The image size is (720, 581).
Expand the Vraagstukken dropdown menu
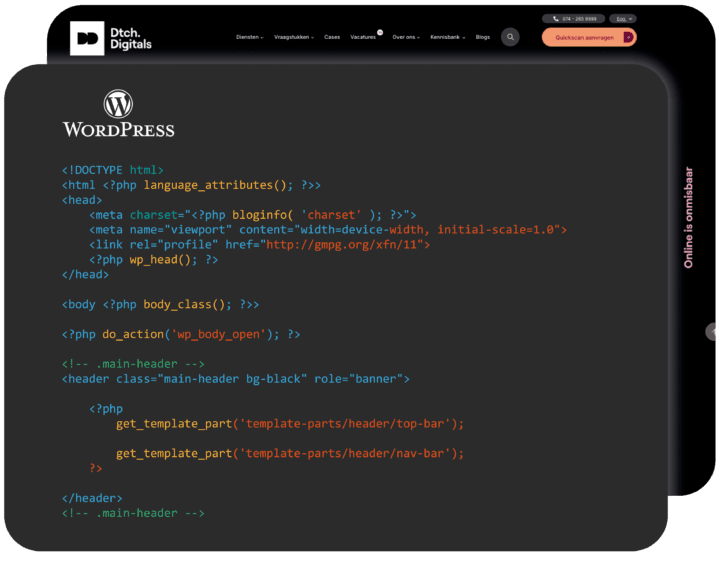294,37
